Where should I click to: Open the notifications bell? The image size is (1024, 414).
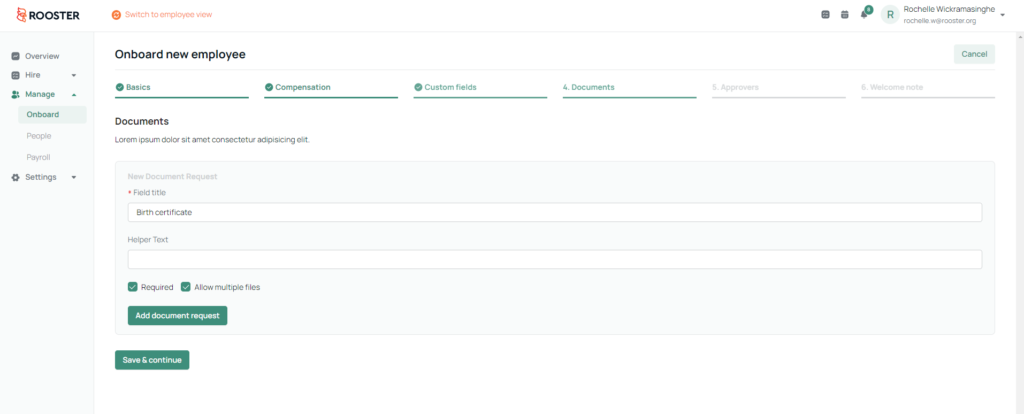(864, 14)
